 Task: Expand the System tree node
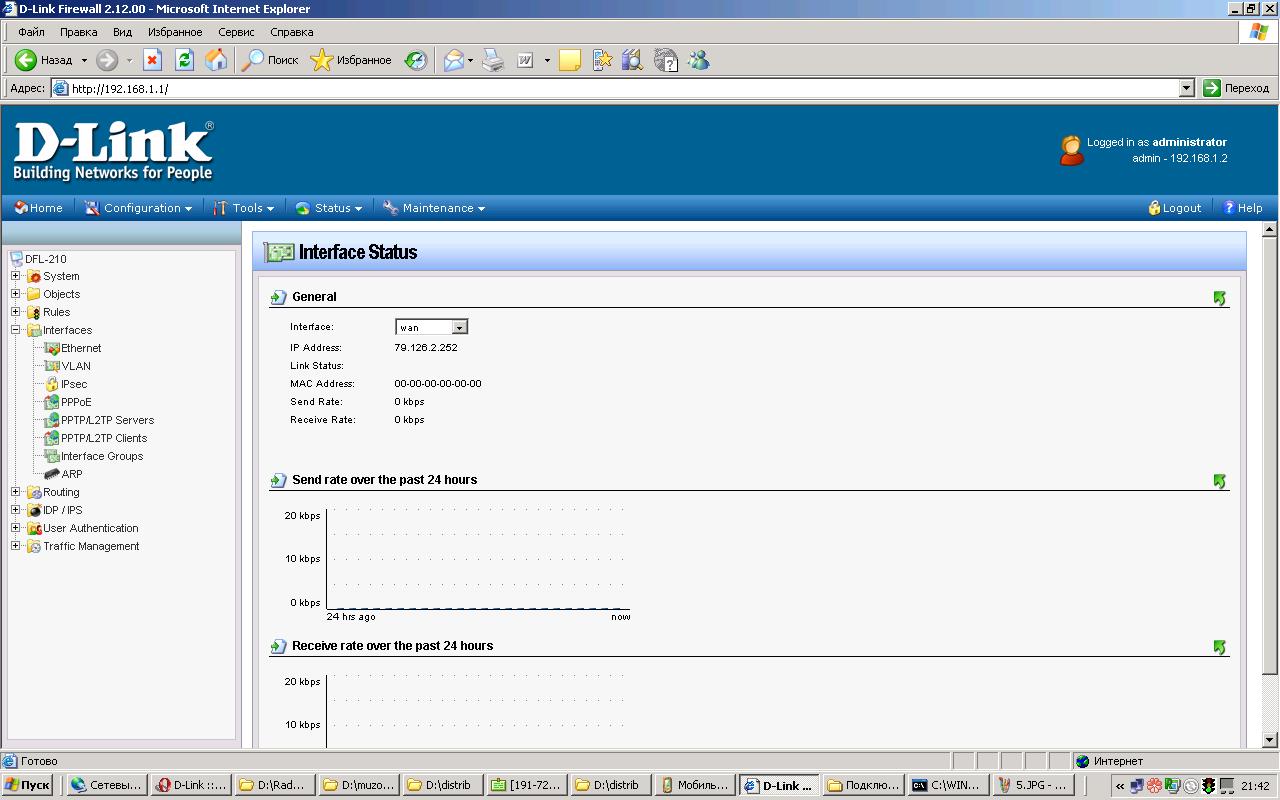(x=15, y=276)
